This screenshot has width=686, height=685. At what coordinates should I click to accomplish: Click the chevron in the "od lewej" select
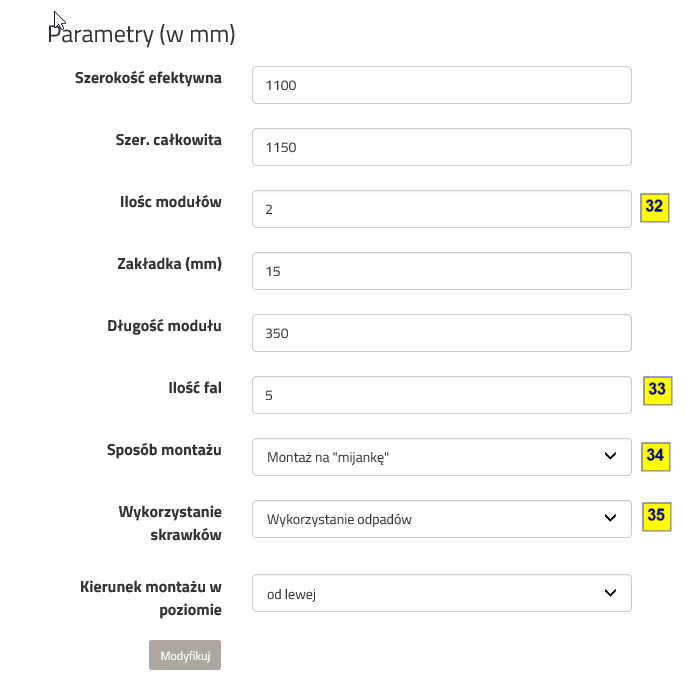611,593
